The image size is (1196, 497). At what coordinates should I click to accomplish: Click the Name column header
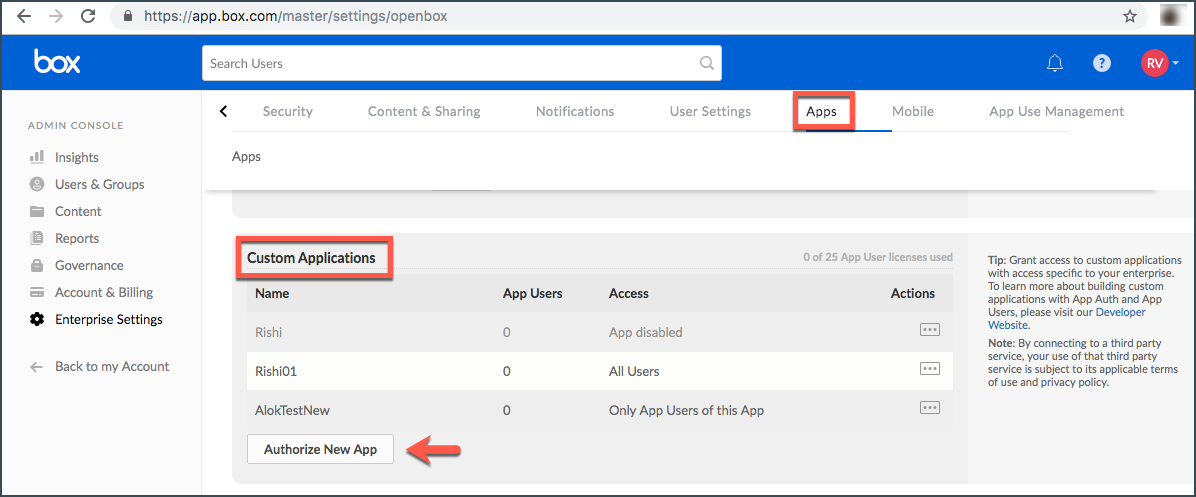pos(272,293)
